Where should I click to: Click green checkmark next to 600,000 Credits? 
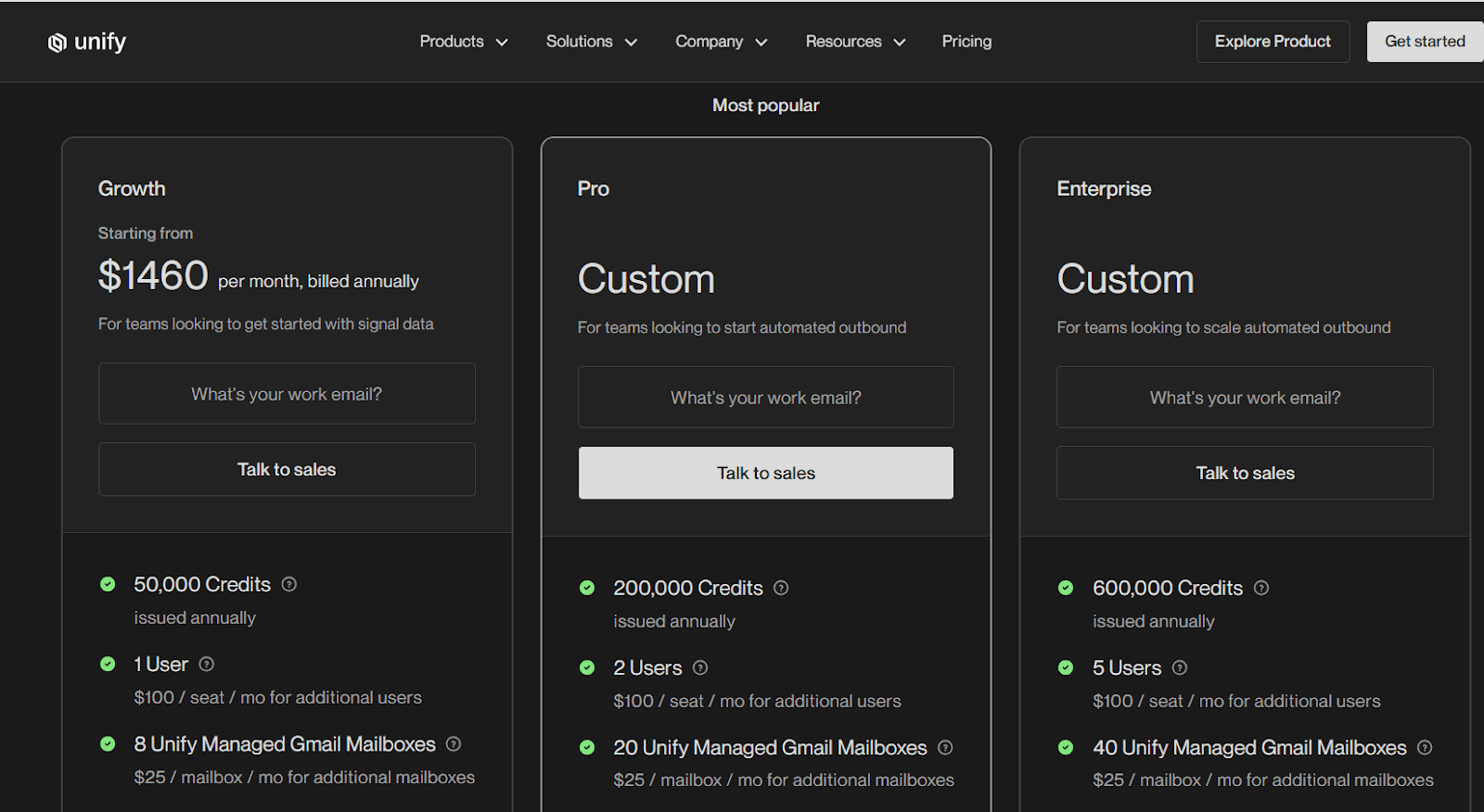[x=1066, y=588]
